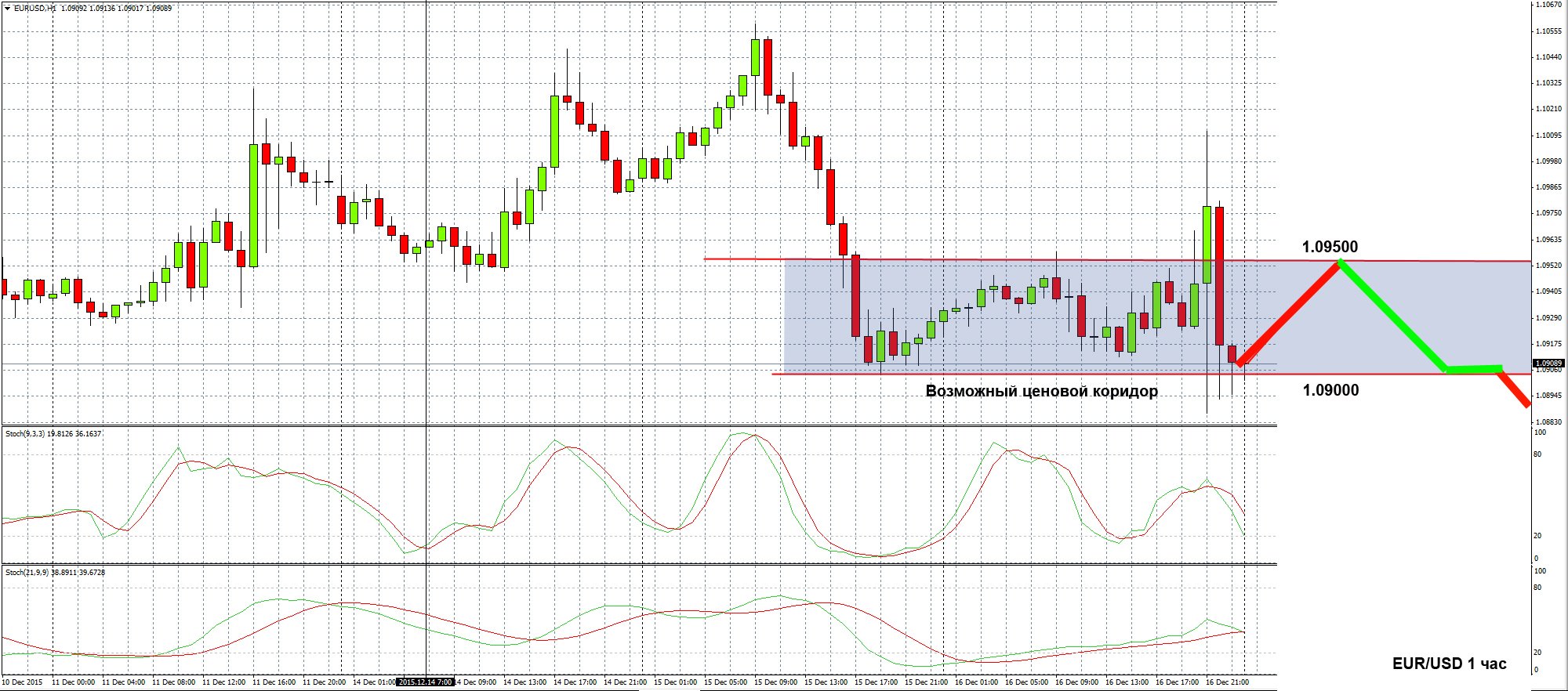Click price scale value 1.08830

(x=1548, y=422)
